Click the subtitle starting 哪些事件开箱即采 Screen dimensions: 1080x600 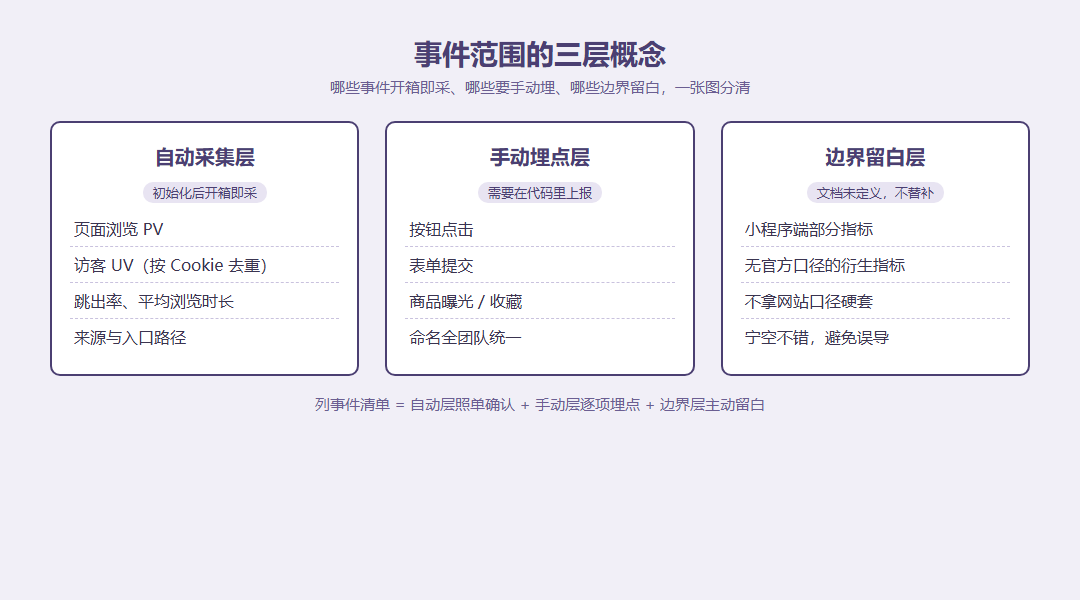[540, 87]
